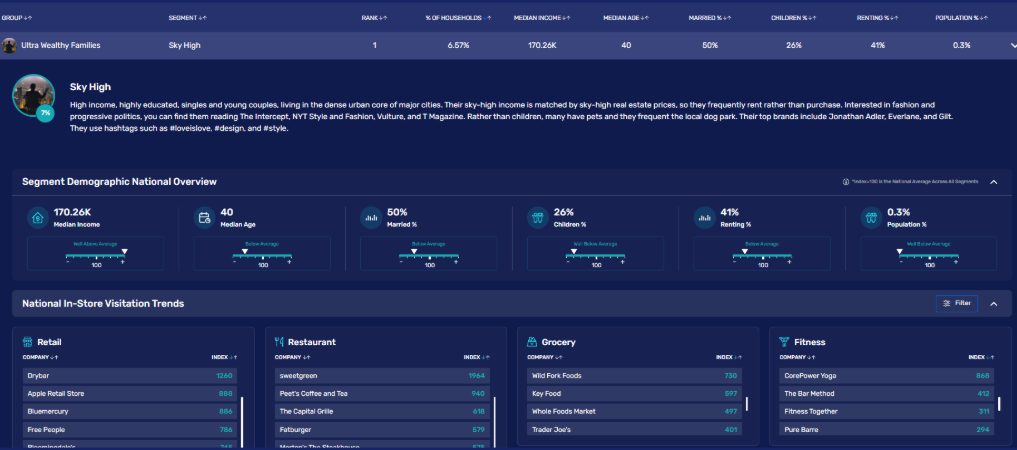Select the CorePower Yoga fitness row
Screen dimensions: 1017x450
(887, 375)
